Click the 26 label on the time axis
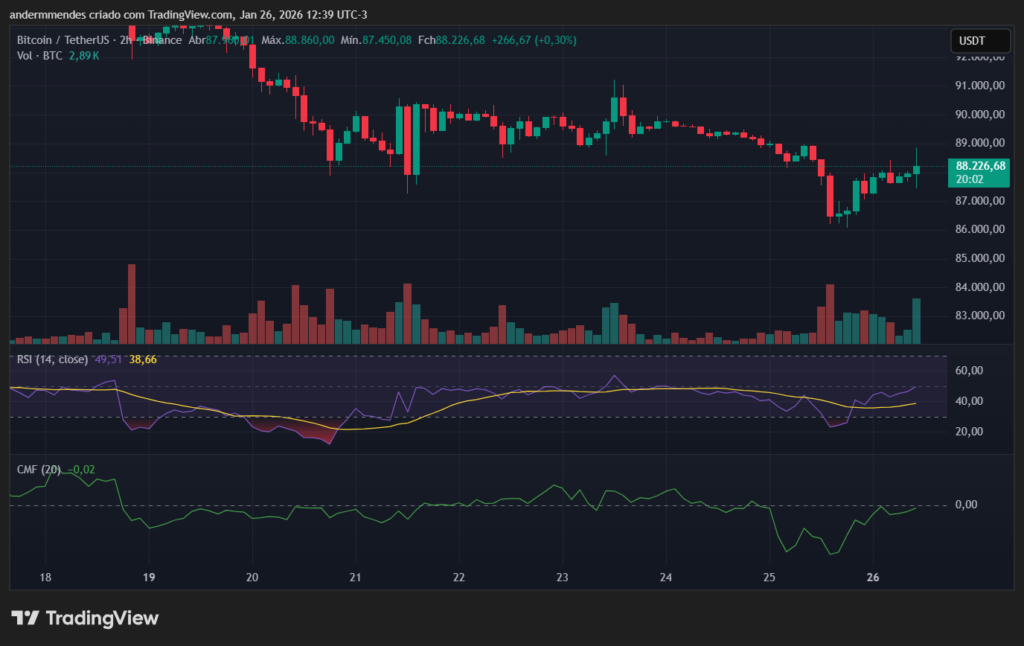Viewport: 1024px width, 646px height. 872,578
